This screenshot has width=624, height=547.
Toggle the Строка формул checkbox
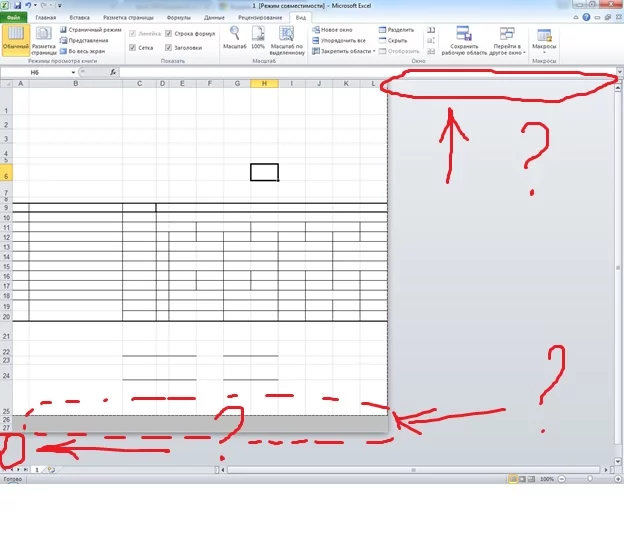(x=169, y=33)
